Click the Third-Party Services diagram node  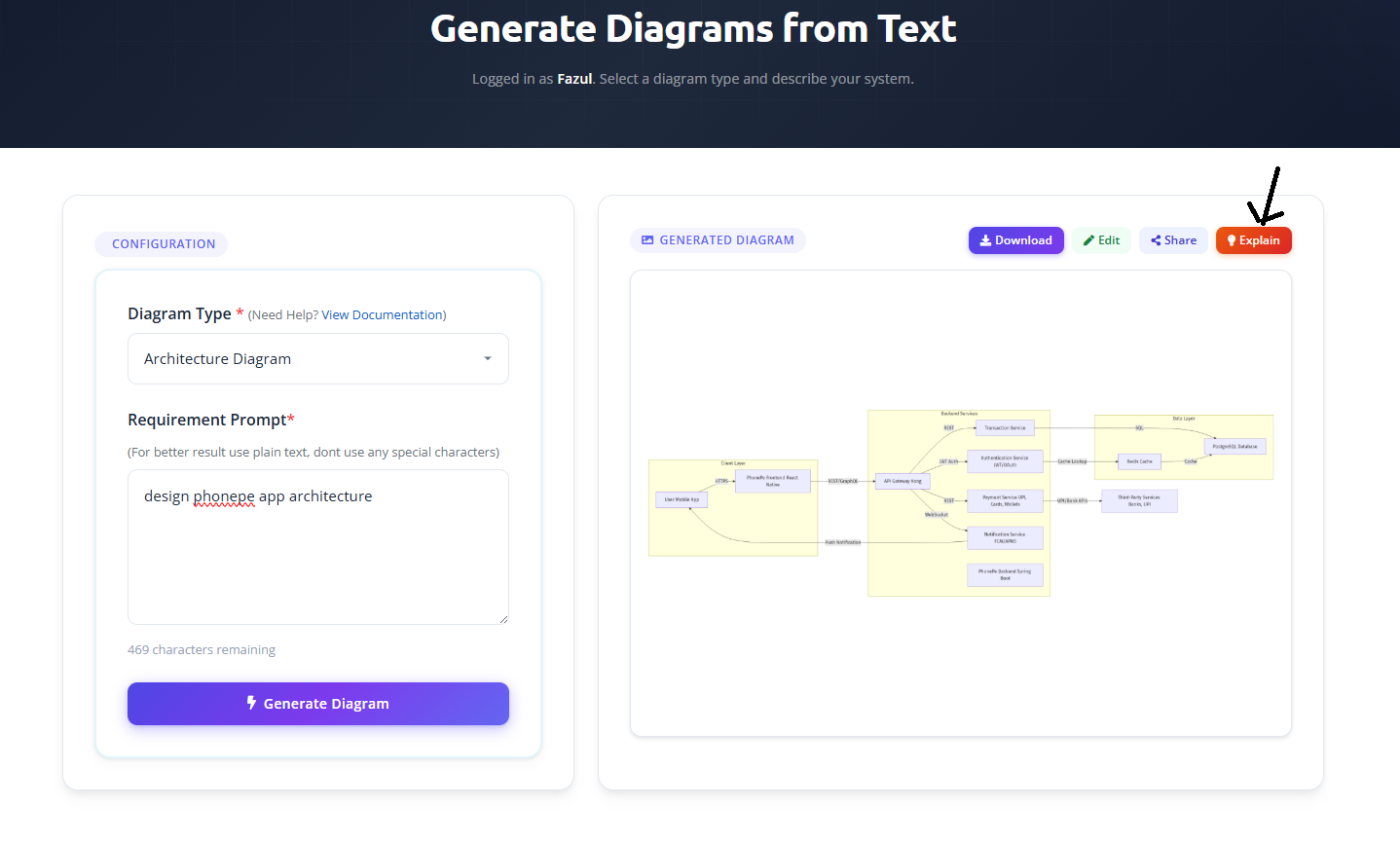[1139, 500]
